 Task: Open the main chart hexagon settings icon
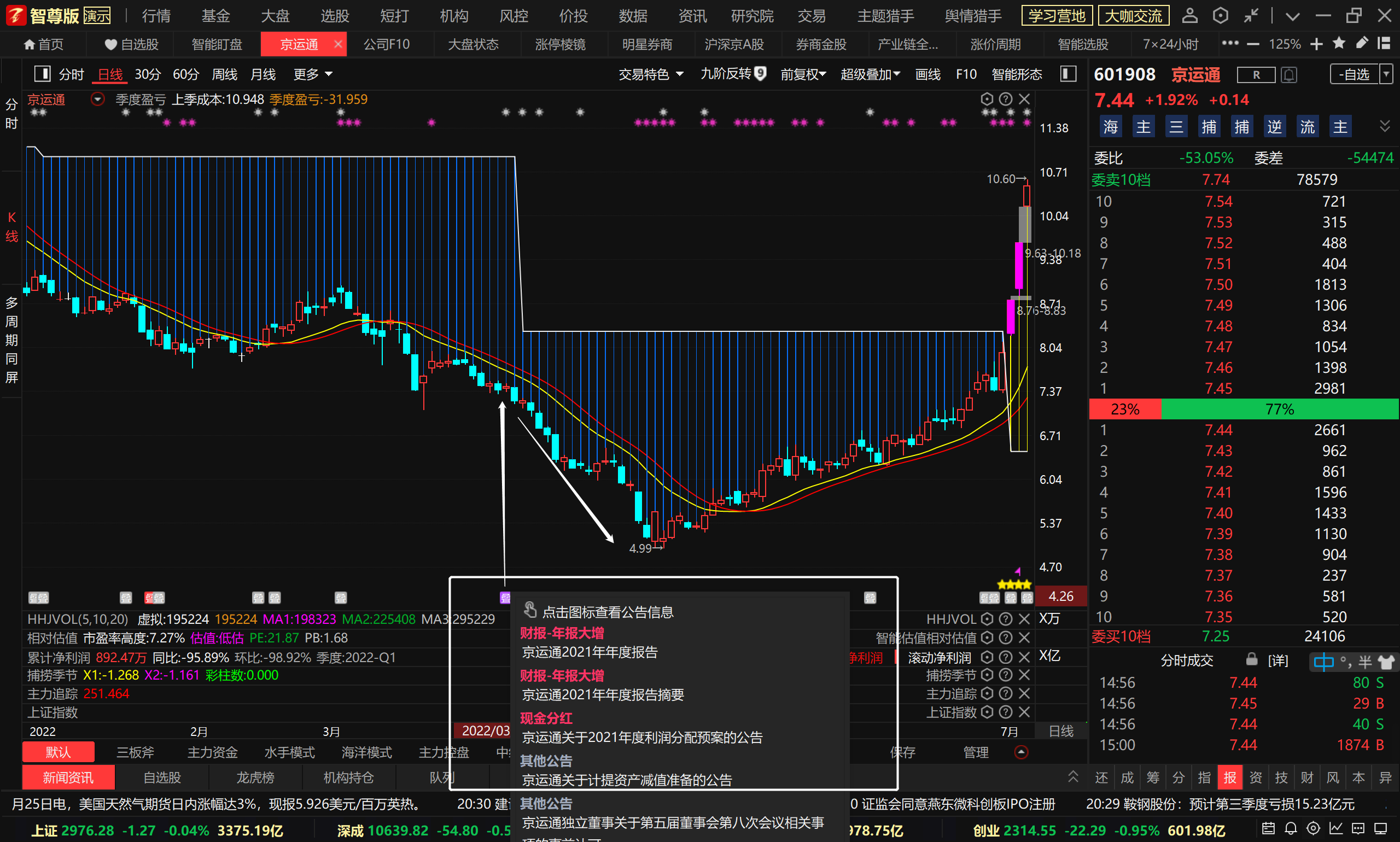click(x=987, y=100)
